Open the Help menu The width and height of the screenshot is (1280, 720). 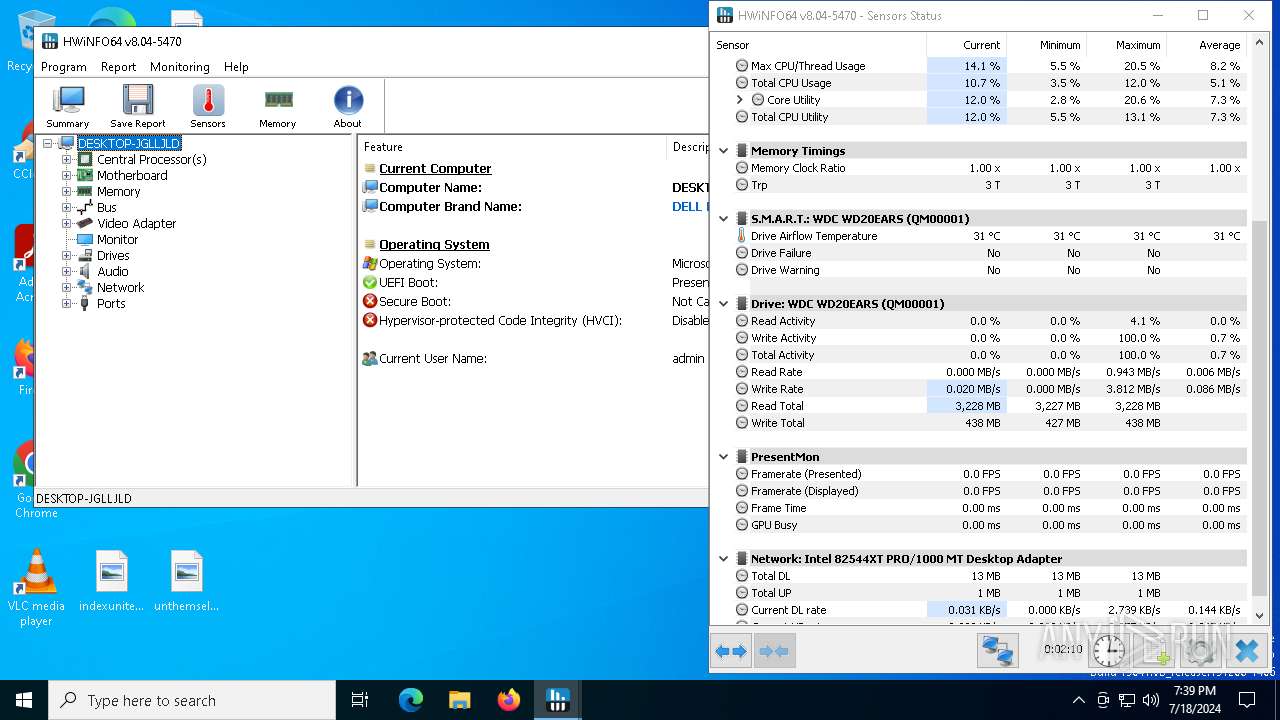click(236, 67)
